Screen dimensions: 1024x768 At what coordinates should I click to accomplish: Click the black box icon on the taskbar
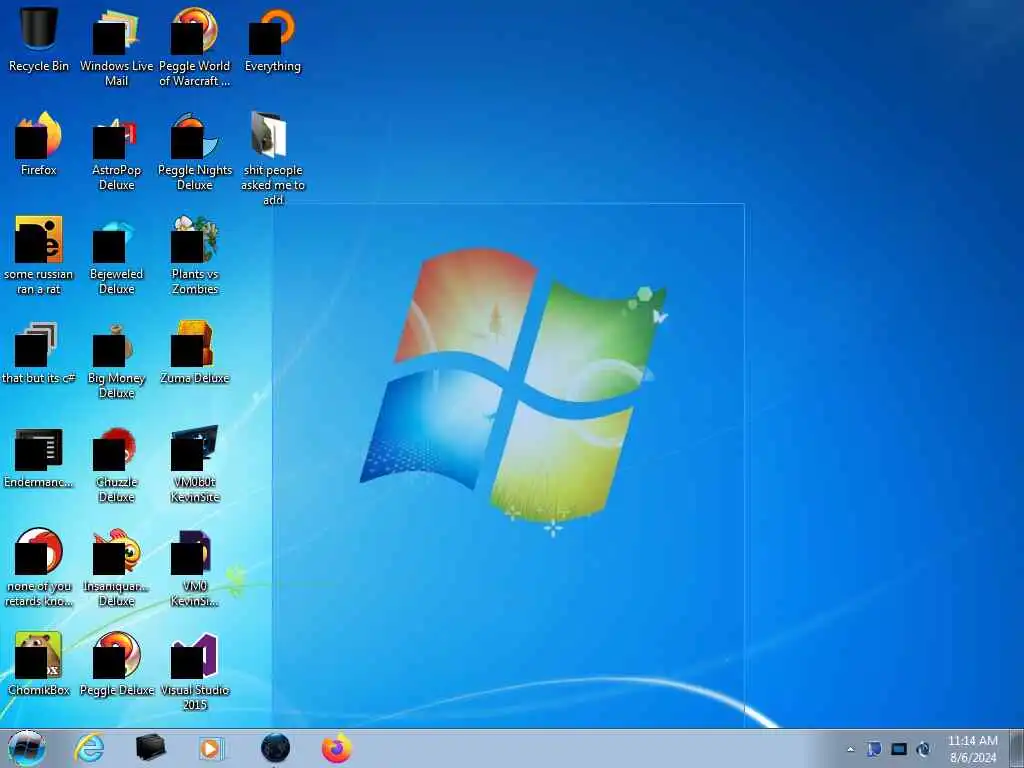[x=150, y=748]
